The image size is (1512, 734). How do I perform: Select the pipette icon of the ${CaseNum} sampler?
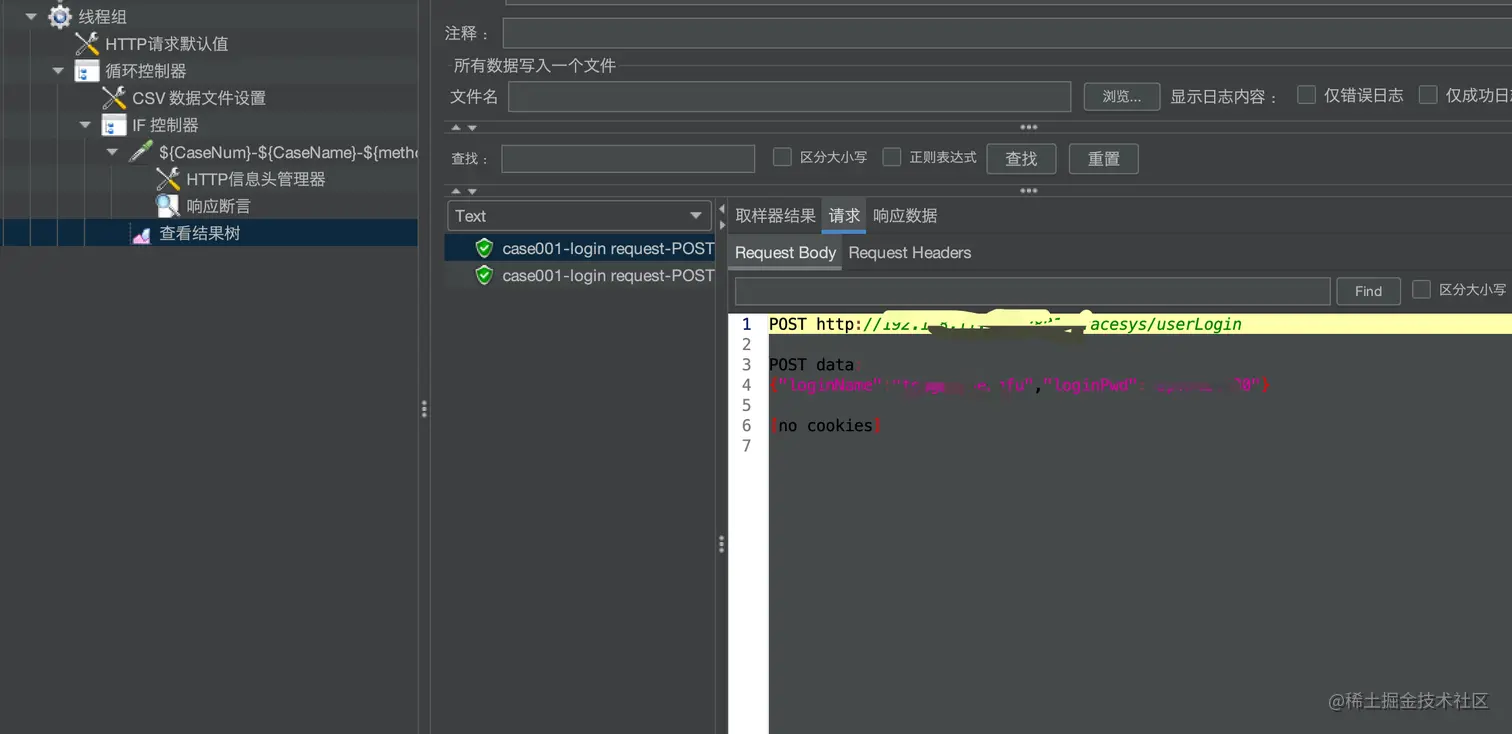point(141,152)
